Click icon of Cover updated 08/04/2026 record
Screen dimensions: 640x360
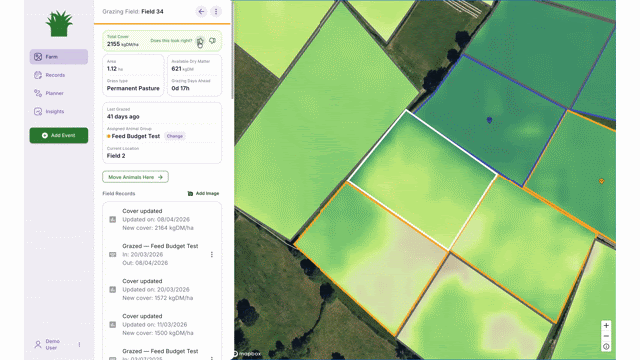[113, 220]
